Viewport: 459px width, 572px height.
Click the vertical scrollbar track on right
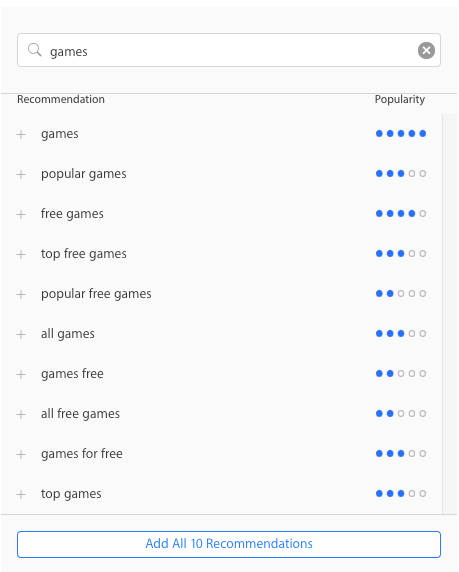449,314
